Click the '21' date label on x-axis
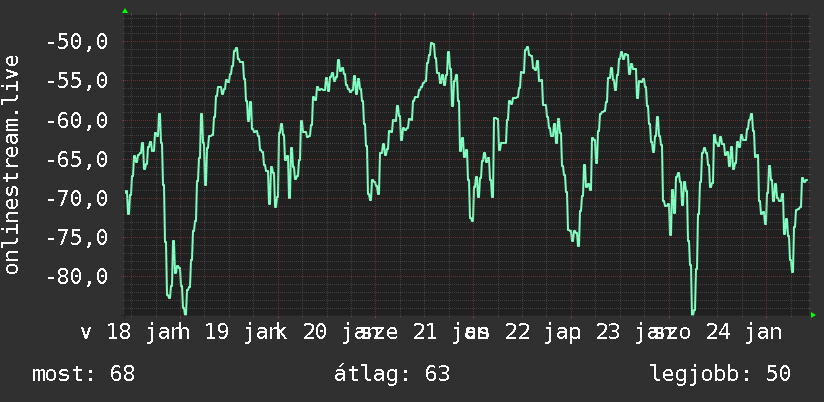This screenshot has width=824, height=402. [x=425, y=333]
